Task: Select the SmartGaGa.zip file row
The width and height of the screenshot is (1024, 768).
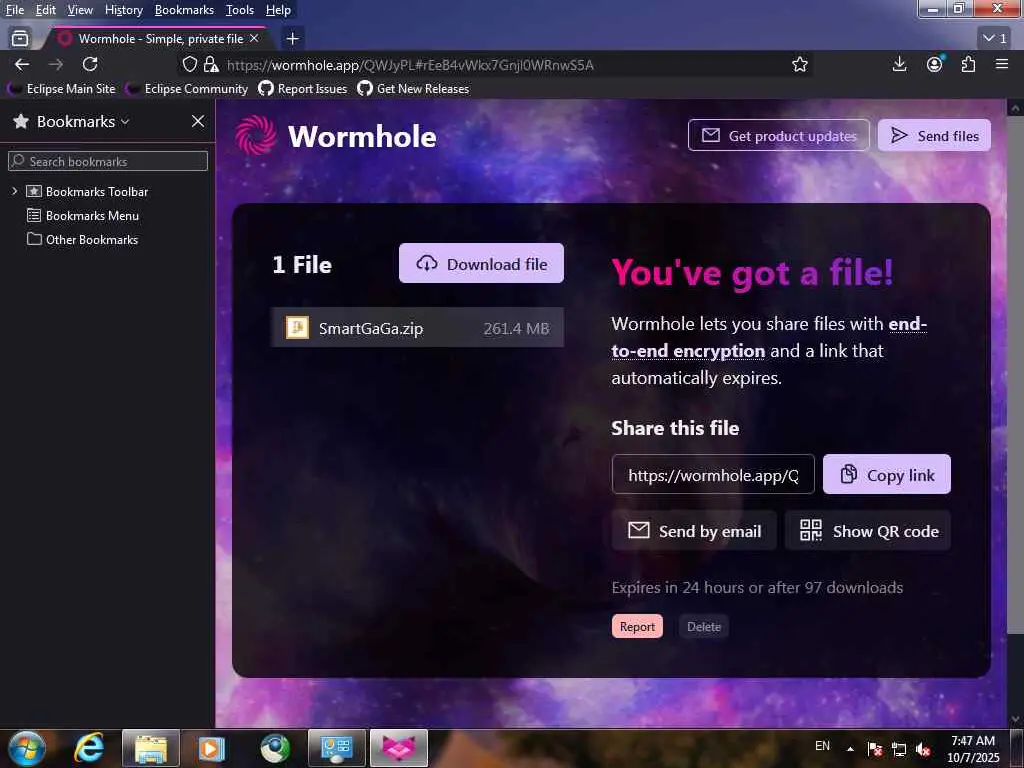Action: pos(417,328)
